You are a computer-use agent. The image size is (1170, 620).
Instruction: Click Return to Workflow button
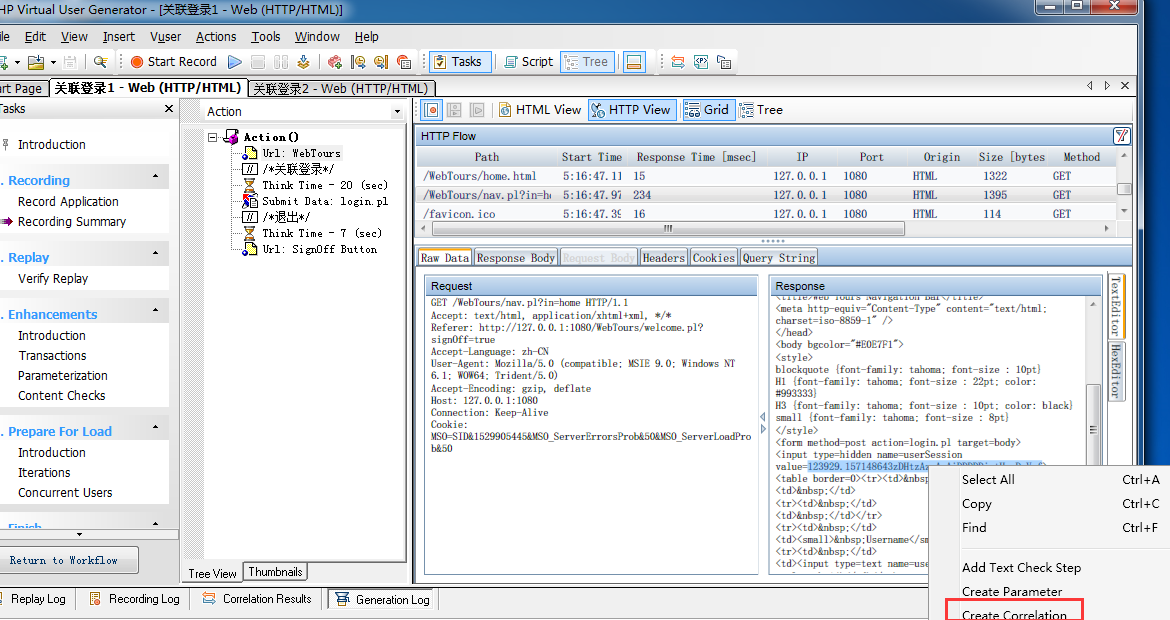tap(69, 560)
